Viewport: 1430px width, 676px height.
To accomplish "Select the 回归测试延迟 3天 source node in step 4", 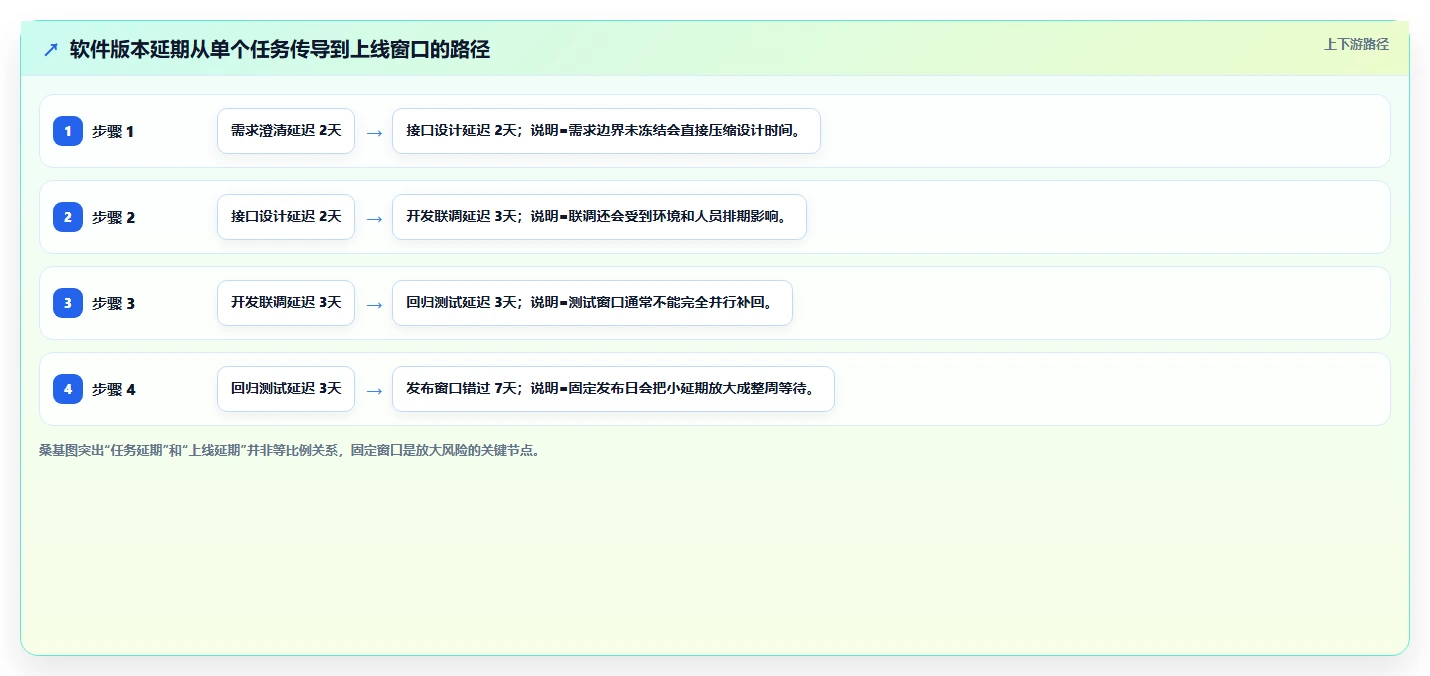I will pyautogui.click(x=286, y=389).
